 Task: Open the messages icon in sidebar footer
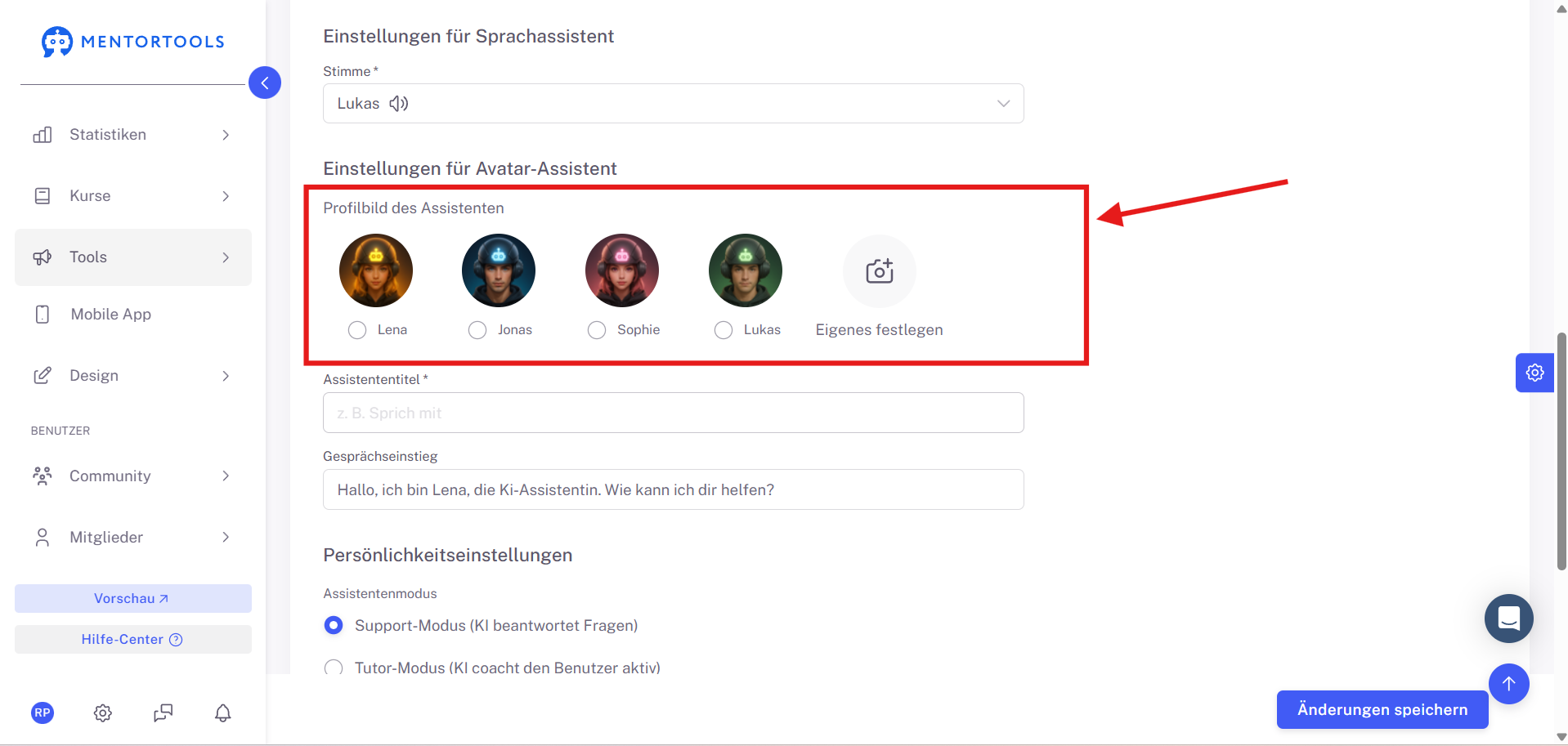[164, 713]
